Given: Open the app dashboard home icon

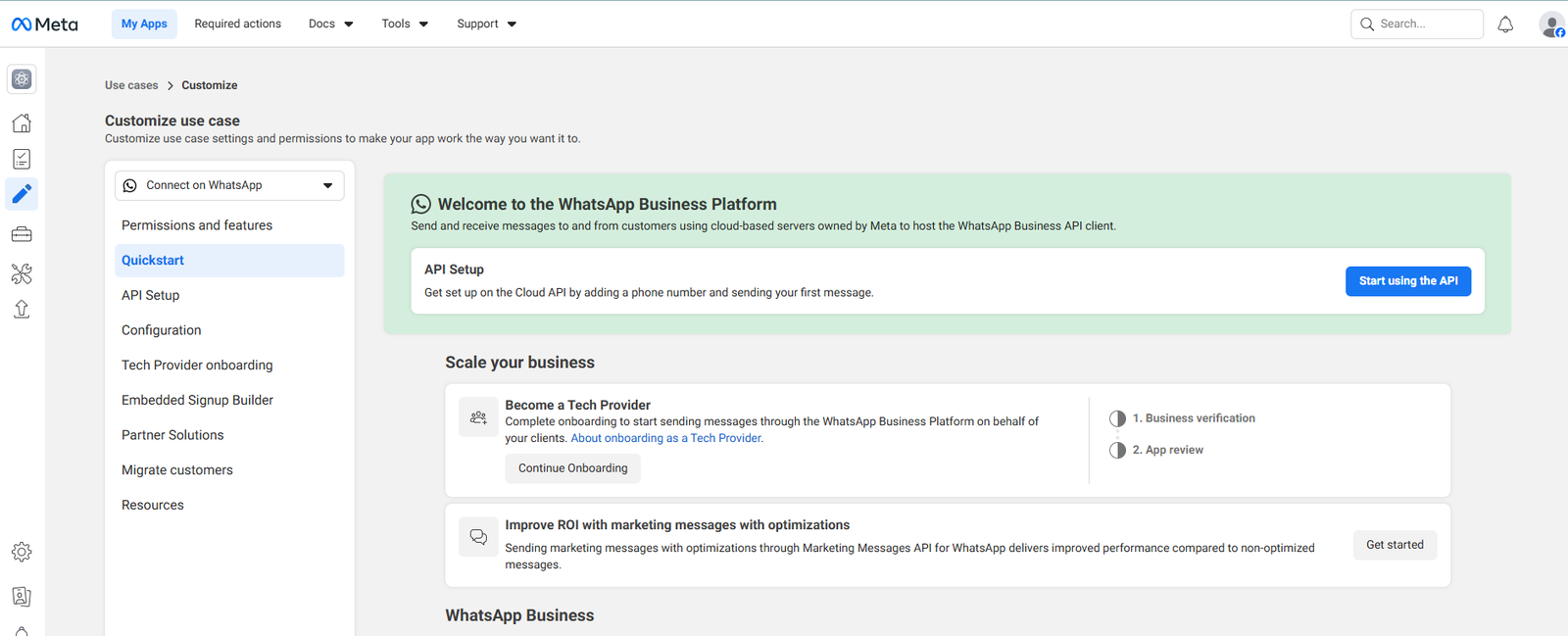Looking at the screenshot, I should point(22,123).
